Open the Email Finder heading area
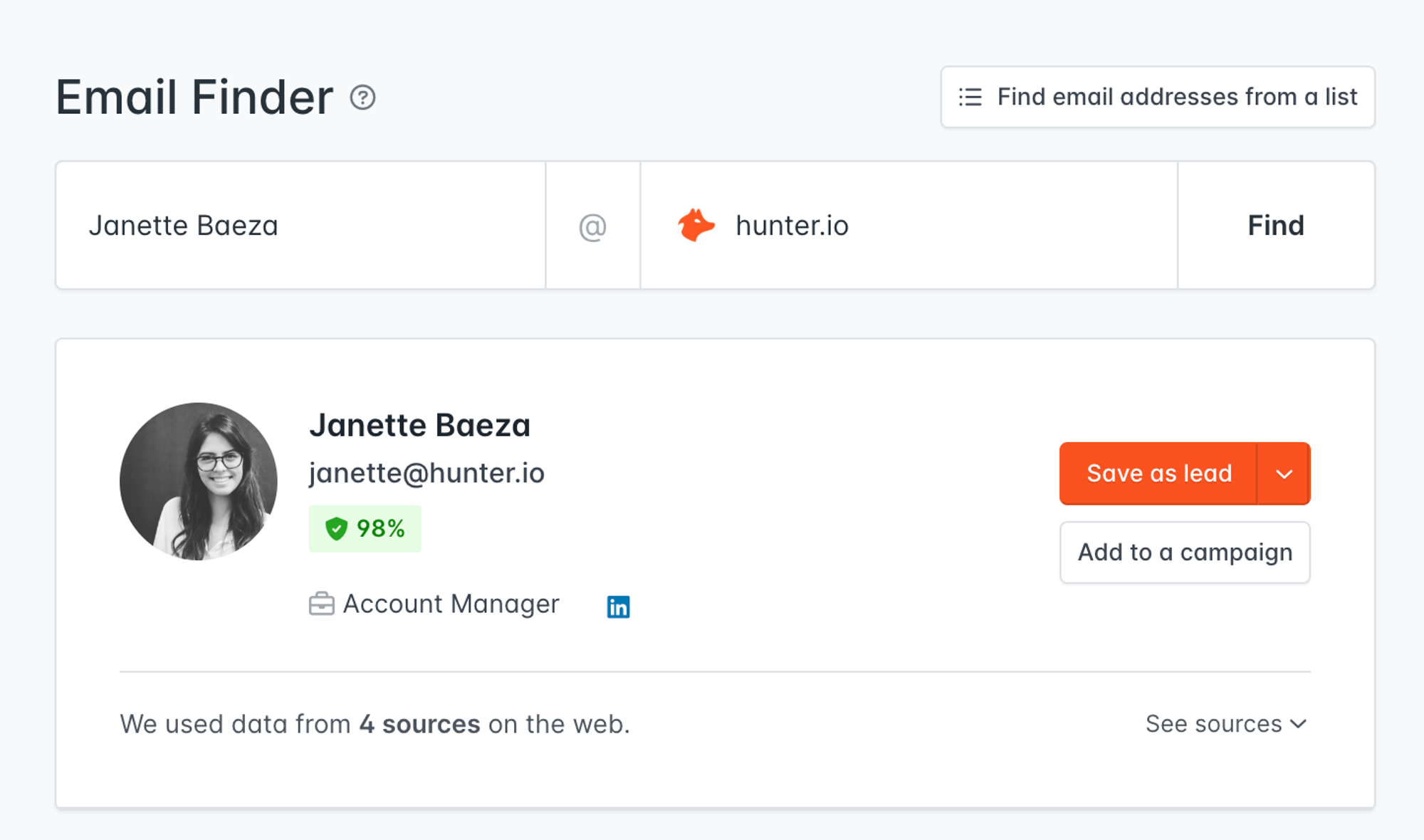 (194, 98)
